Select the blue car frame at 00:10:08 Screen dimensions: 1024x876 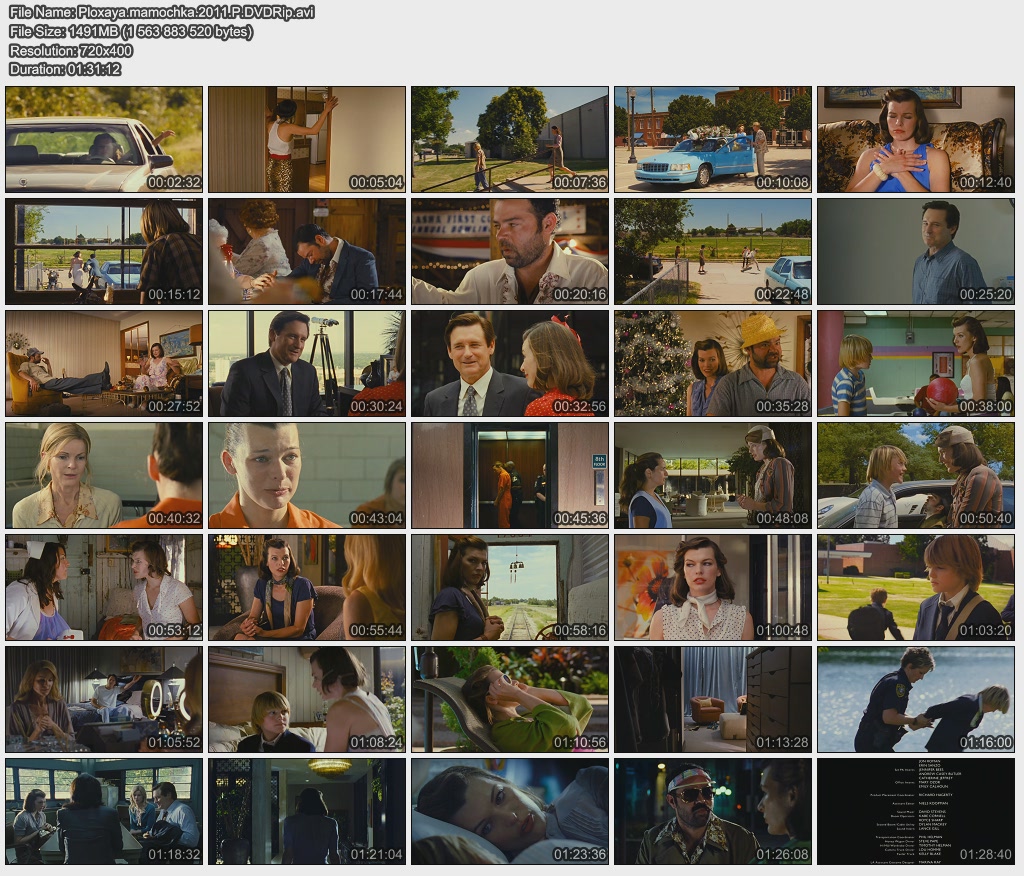click(x=713, y=139)
